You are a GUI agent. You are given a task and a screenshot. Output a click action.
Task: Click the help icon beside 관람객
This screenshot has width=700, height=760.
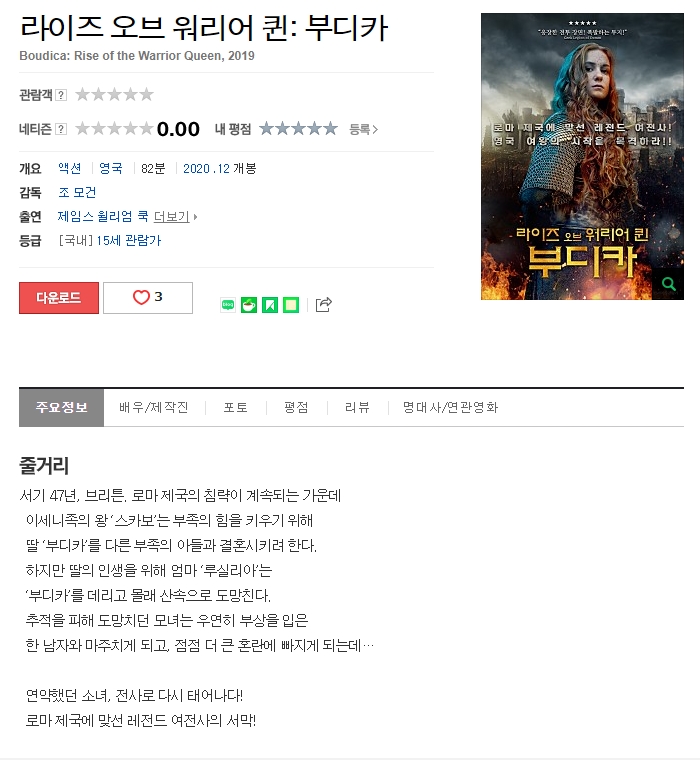coord(61,95)
